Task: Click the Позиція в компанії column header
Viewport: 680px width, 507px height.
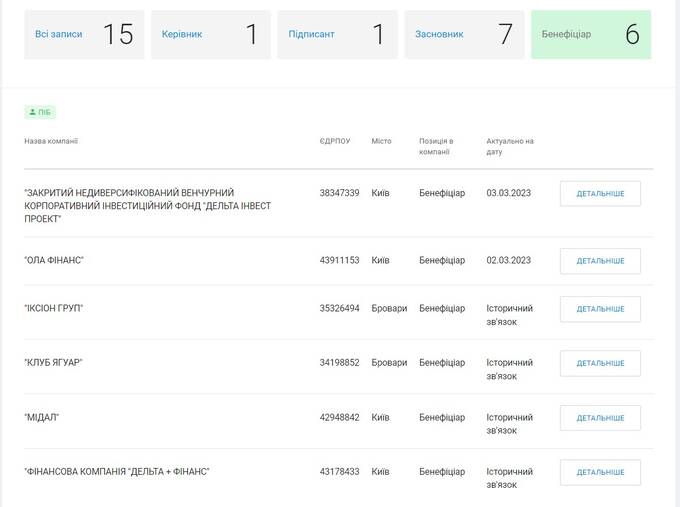Action: (436, 147)
